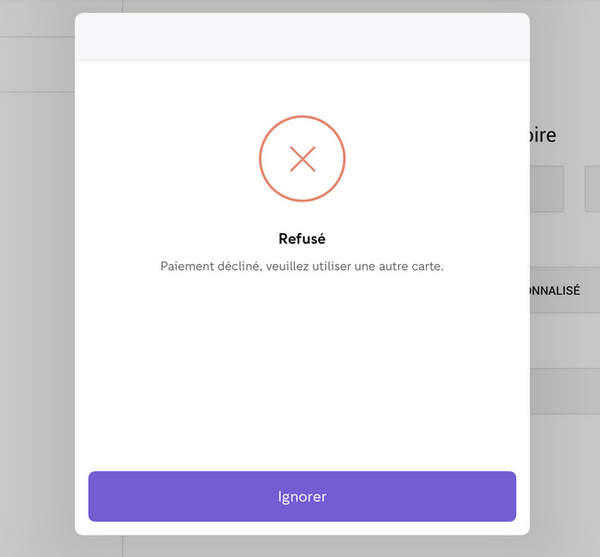Click the cut-off input box at the right edge
The height and width of the screenshot is (557, 600).
[x=592, y=189]
